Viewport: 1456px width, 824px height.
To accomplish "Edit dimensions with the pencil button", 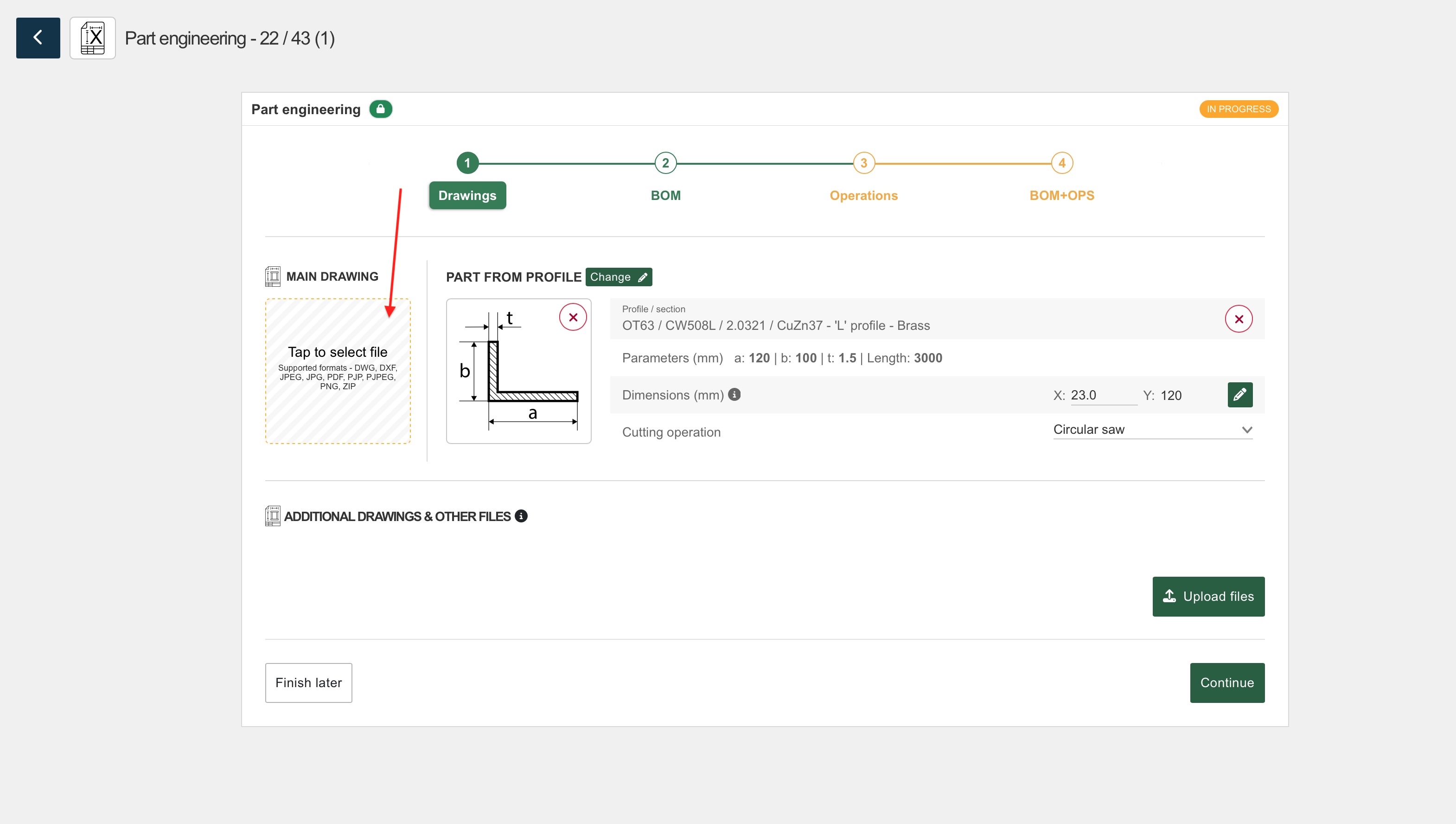I will coord(1239,394).
